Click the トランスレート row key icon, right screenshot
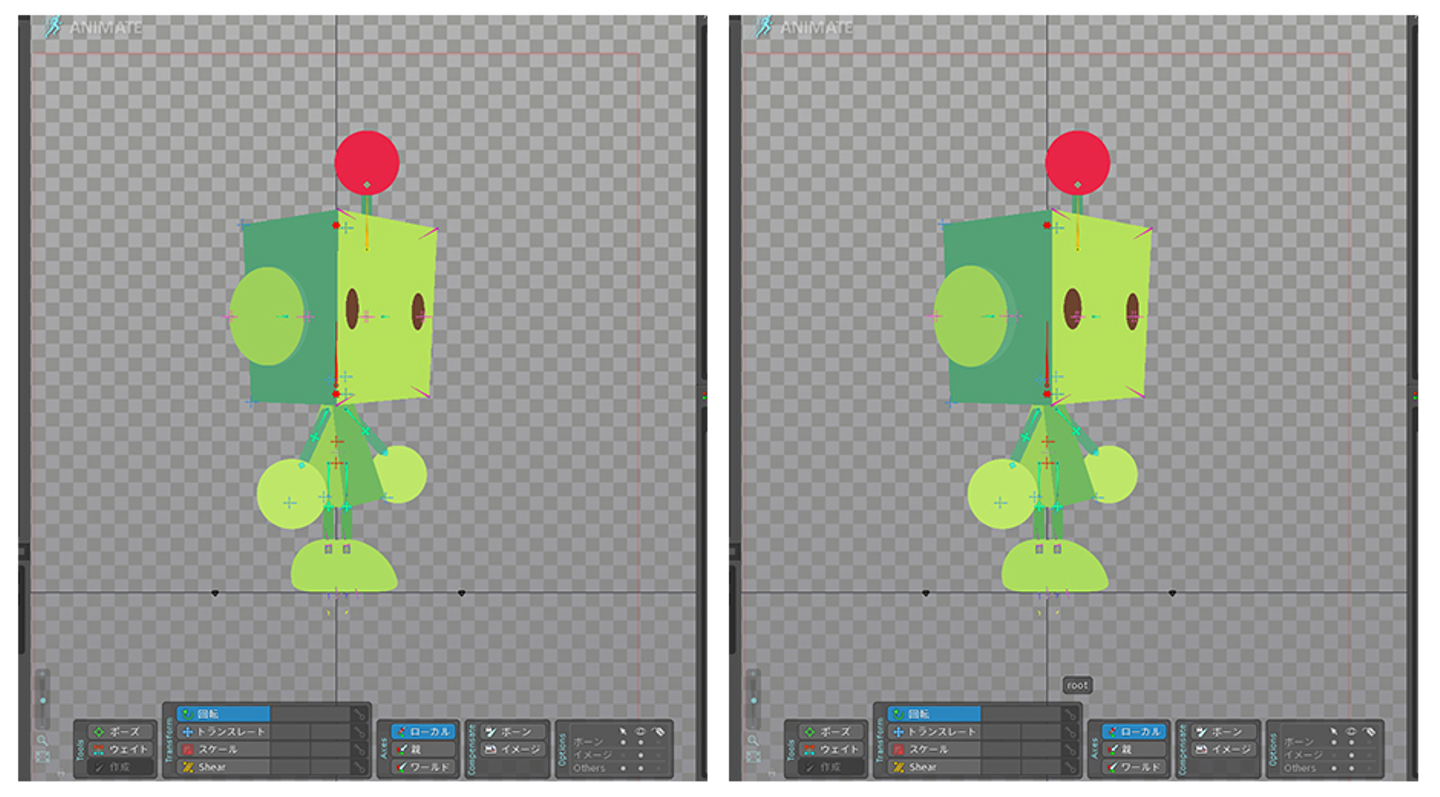The width and height of the screenshot is (1440, 797). 1069,732
